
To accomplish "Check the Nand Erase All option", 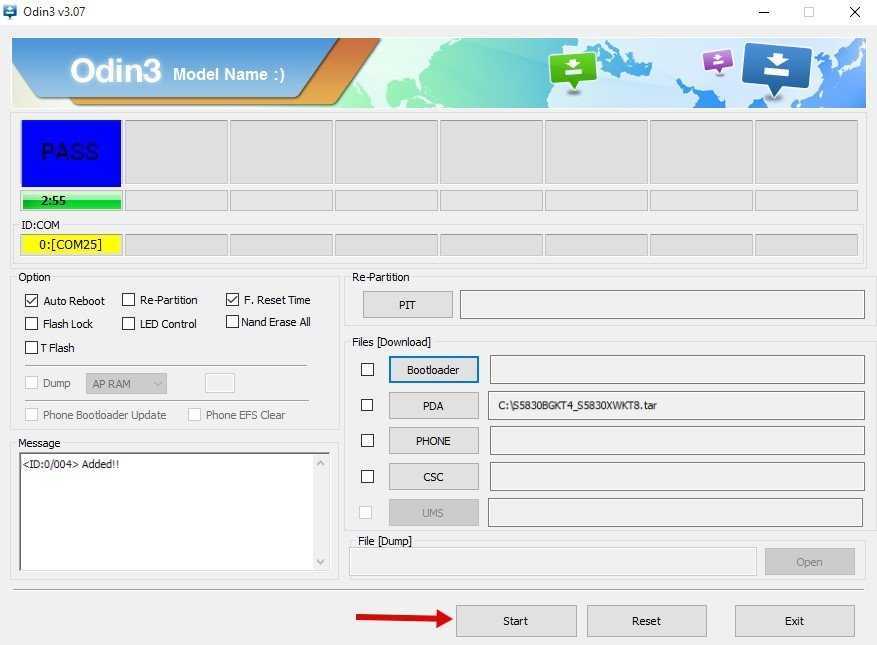I will pyautogui.click(x=232, y=322).
